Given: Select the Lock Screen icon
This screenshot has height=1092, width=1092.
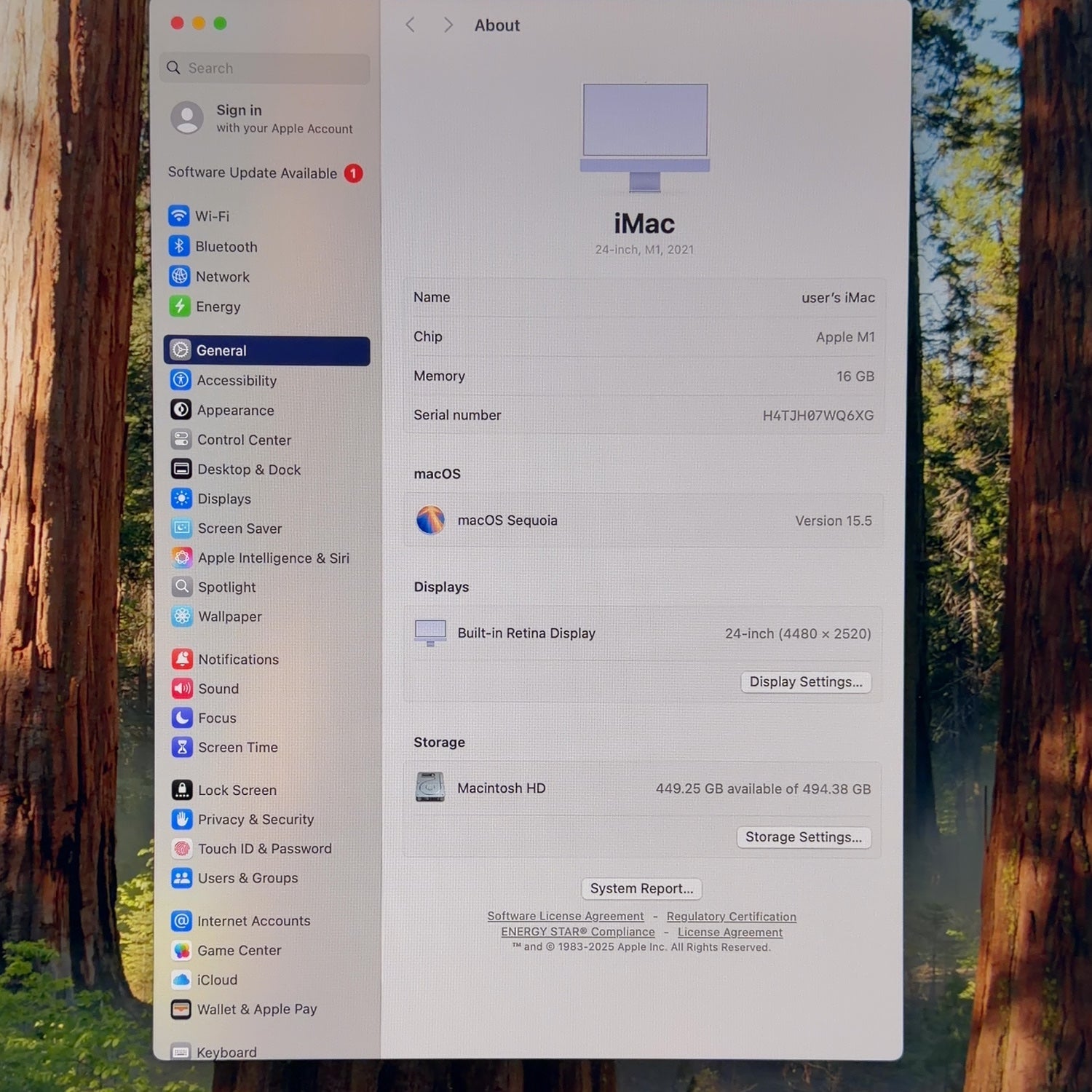Looking at the screenshot, I should [x=182, y=790].
